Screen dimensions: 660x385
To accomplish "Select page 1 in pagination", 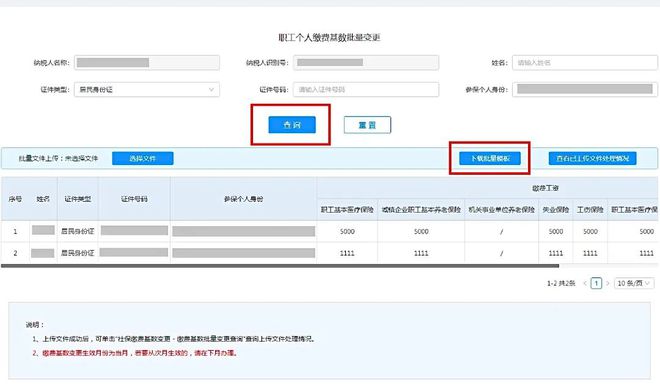I will pyautogui.click(x=596, y=283).
